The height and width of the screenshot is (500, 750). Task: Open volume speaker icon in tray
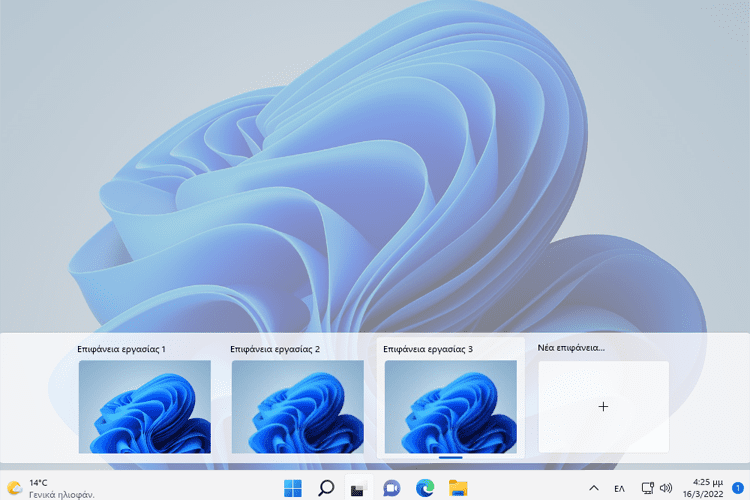[x=666, y=488]
